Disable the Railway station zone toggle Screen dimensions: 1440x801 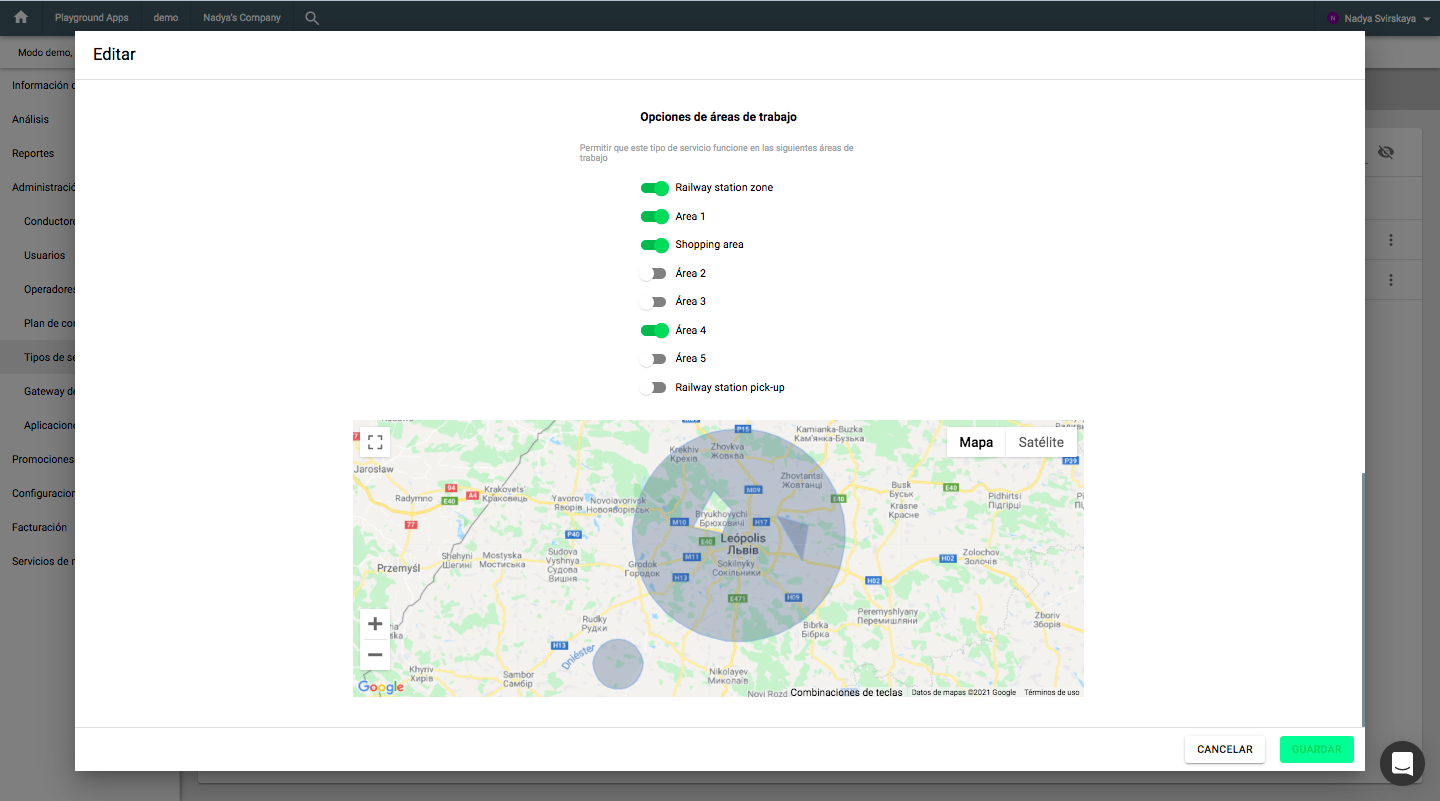point(655,188)
